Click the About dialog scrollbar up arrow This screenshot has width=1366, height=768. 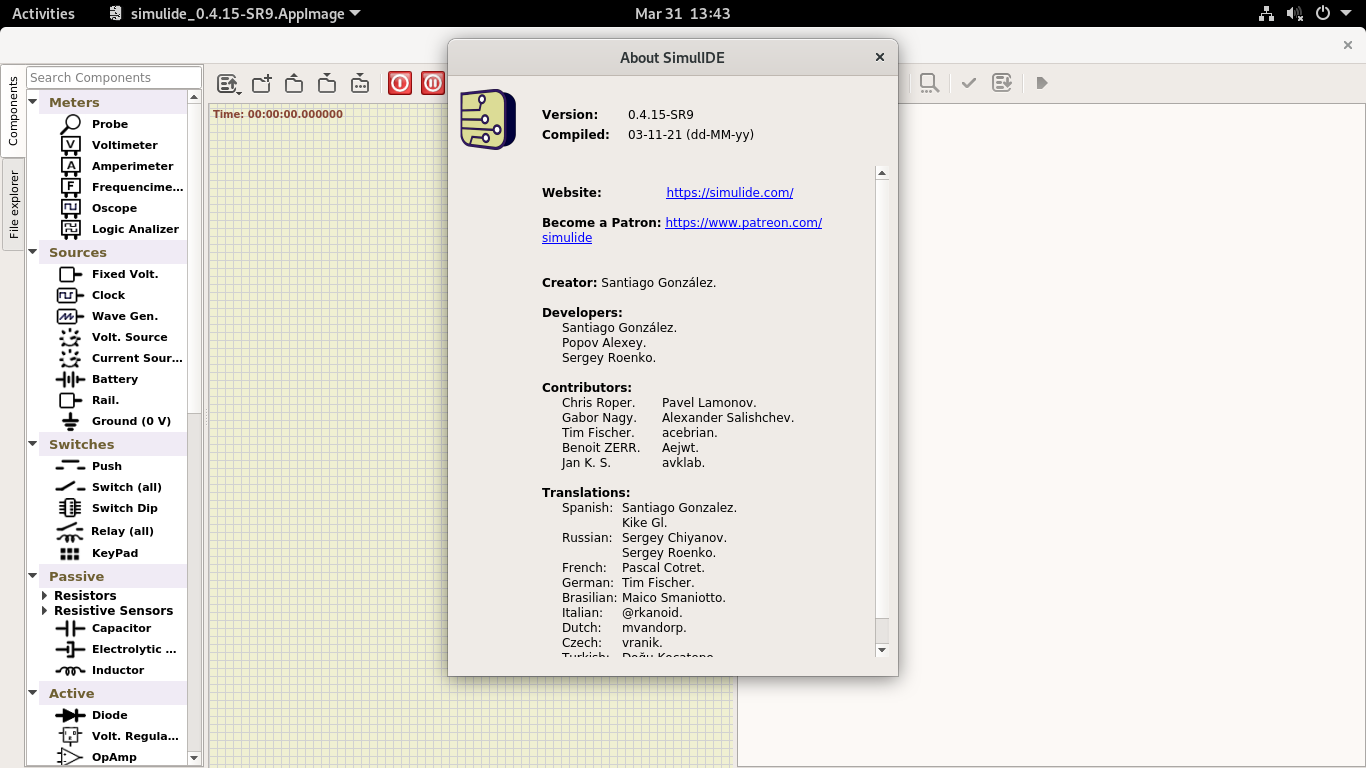(x=882, y=173)
